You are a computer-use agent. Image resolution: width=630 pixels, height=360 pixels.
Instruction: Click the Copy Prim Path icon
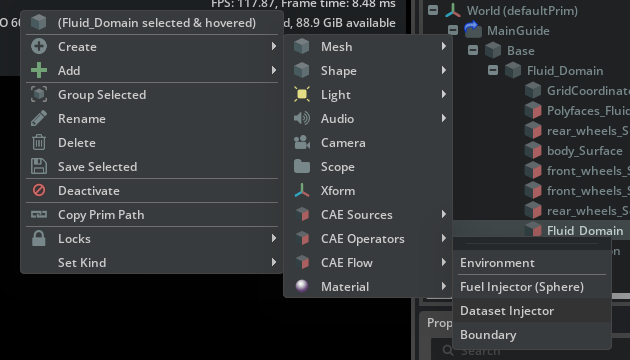tap(39, 215)
